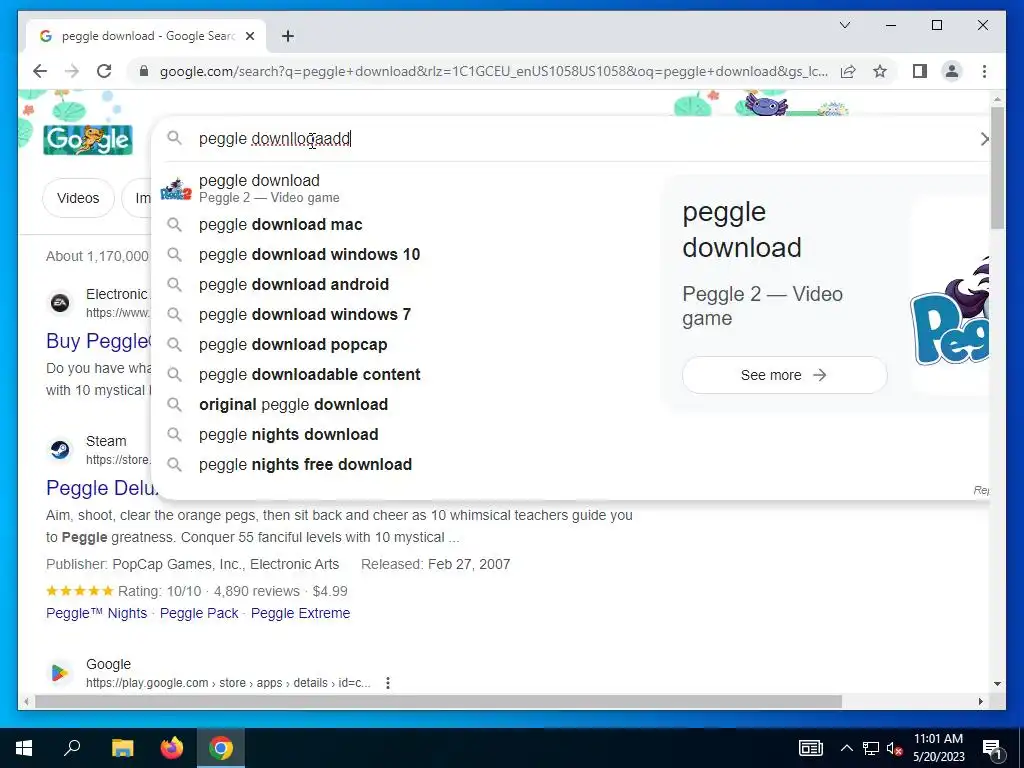
Task: Open the clock showing 11:01 AM
Action: (x=938, y=748)
